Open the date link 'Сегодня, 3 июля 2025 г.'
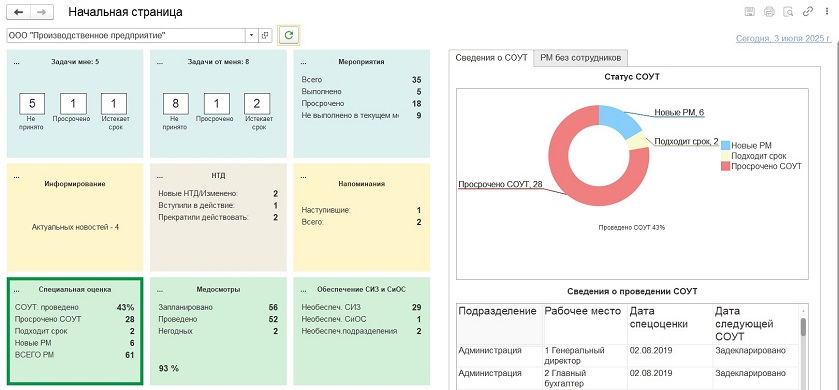839x390 pixels. tap(783, 39)
